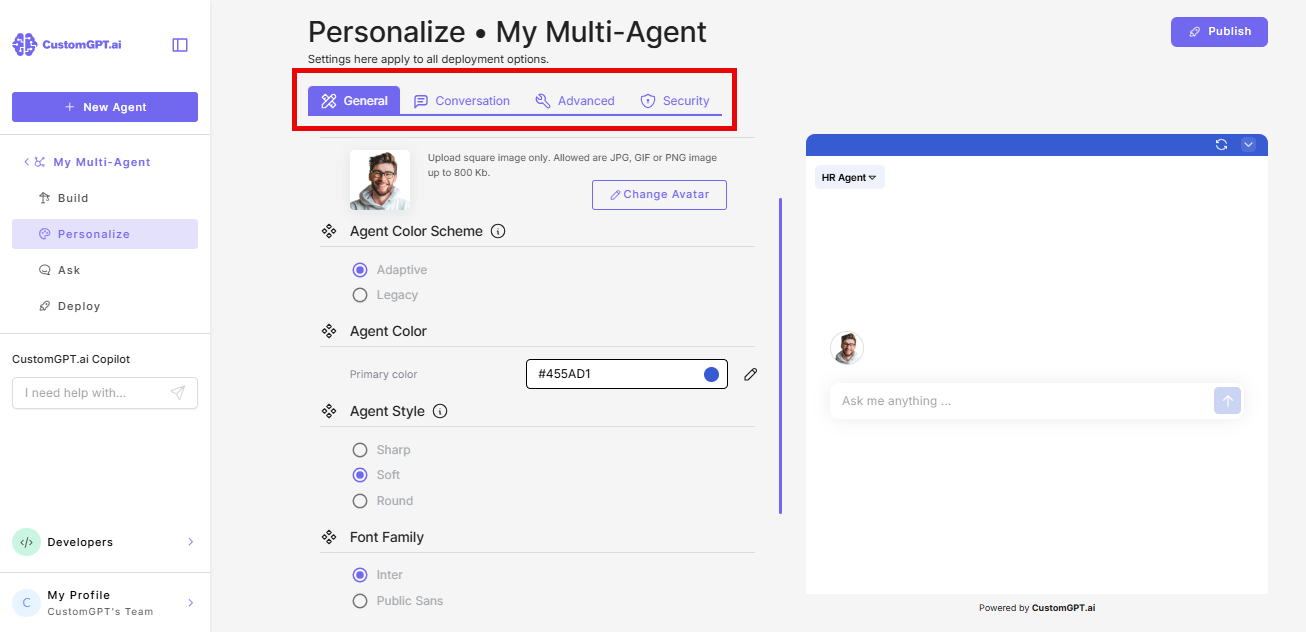Open the Security settings tab
Image resolution: width=1306 pixels, height=632 pixels.
tap(675, 100)
